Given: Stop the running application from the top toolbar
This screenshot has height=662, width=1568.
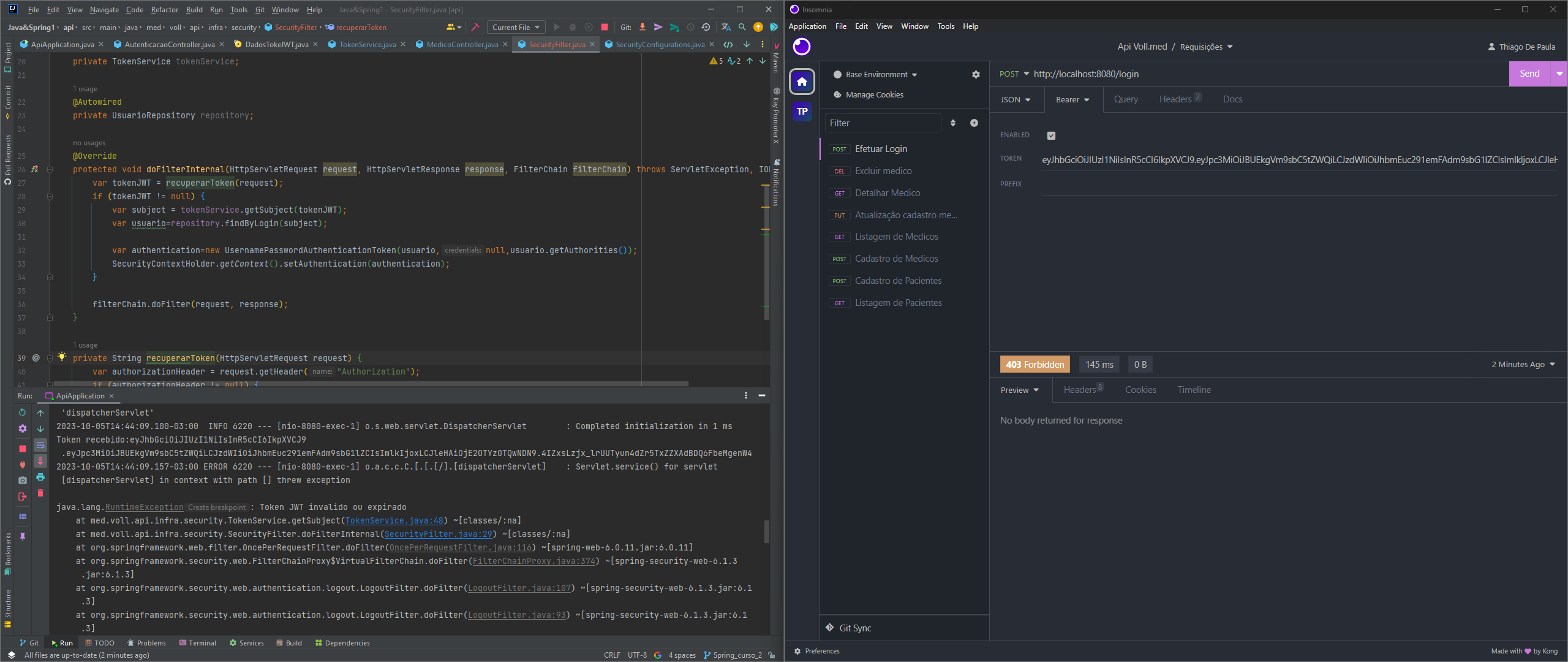Looking at the screenshot, I should [x=605, y=27].
